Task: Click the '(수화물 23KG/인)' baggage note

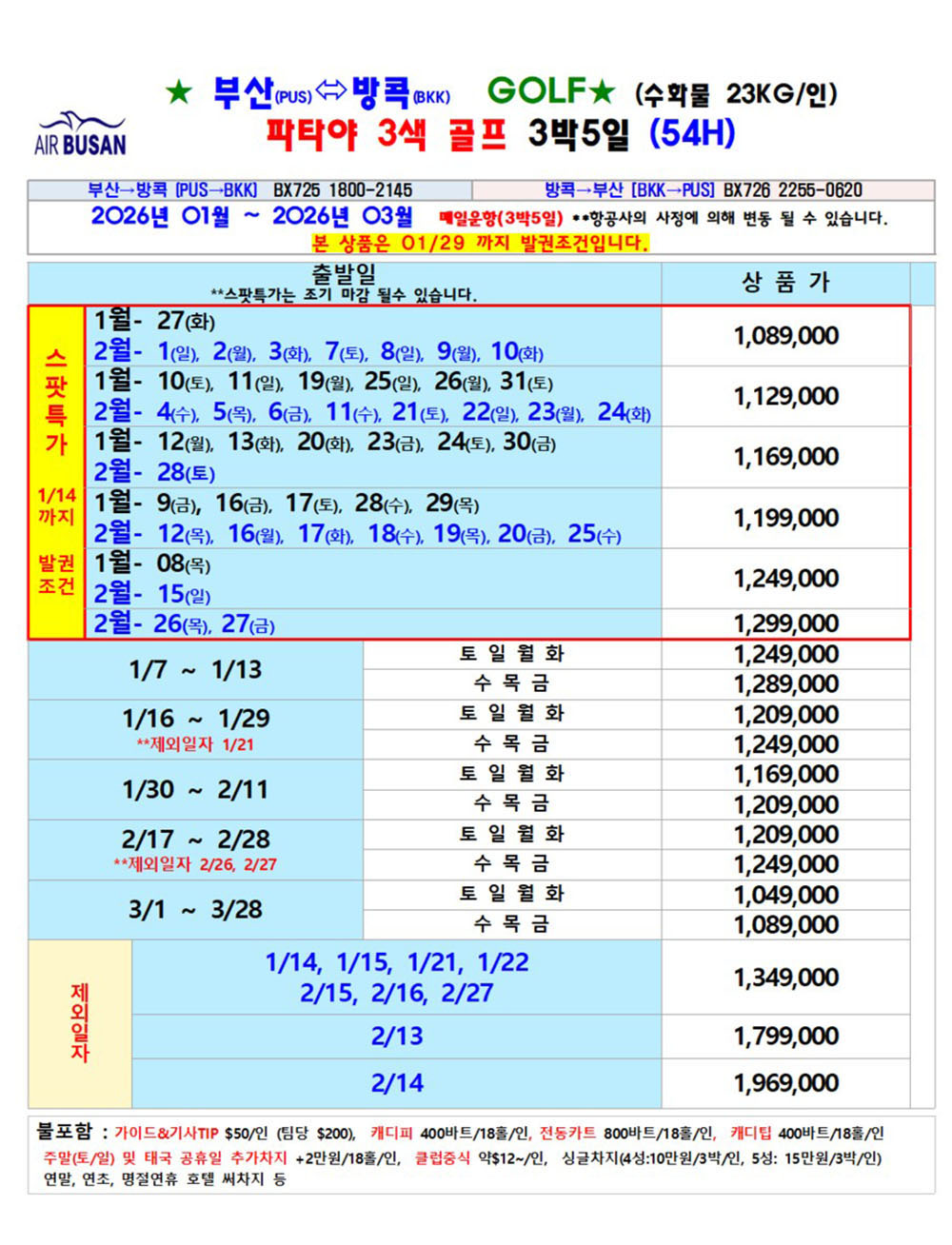Action: (x=736, y=93)
